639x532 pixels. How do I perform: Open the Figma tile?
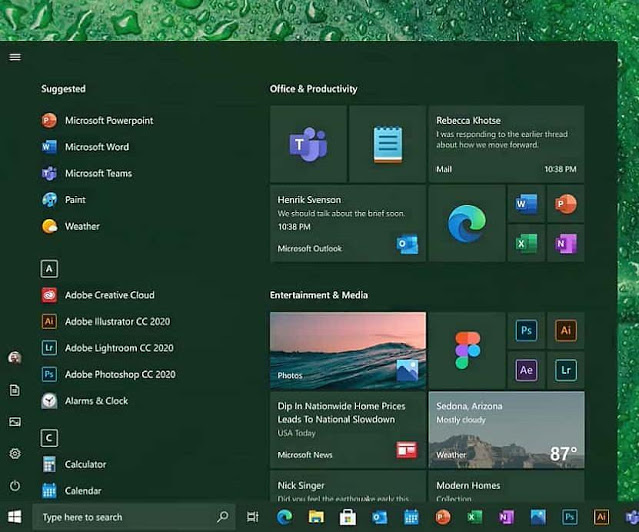pyautogui.click(x=467, y=351)
